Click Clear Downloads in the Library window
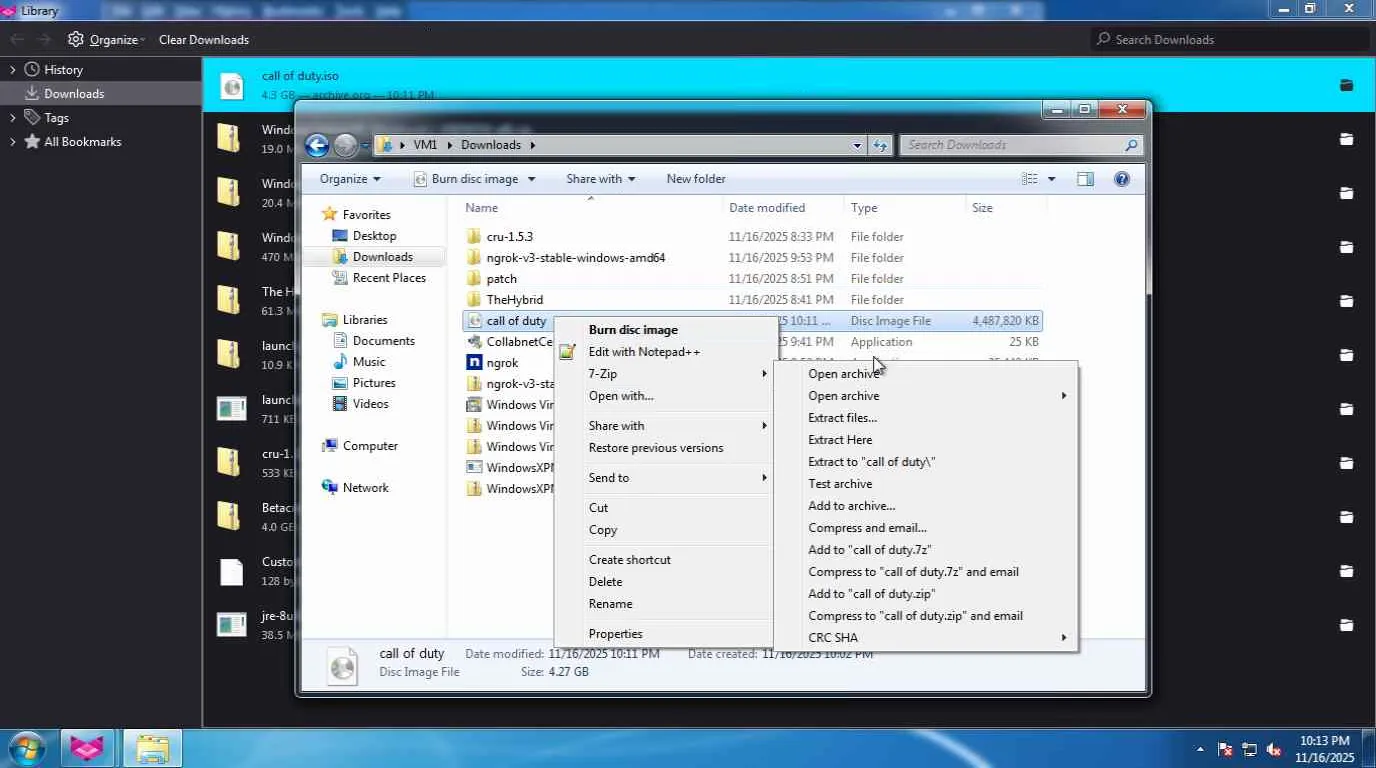The image size is (1376, 768). point(204,39)
